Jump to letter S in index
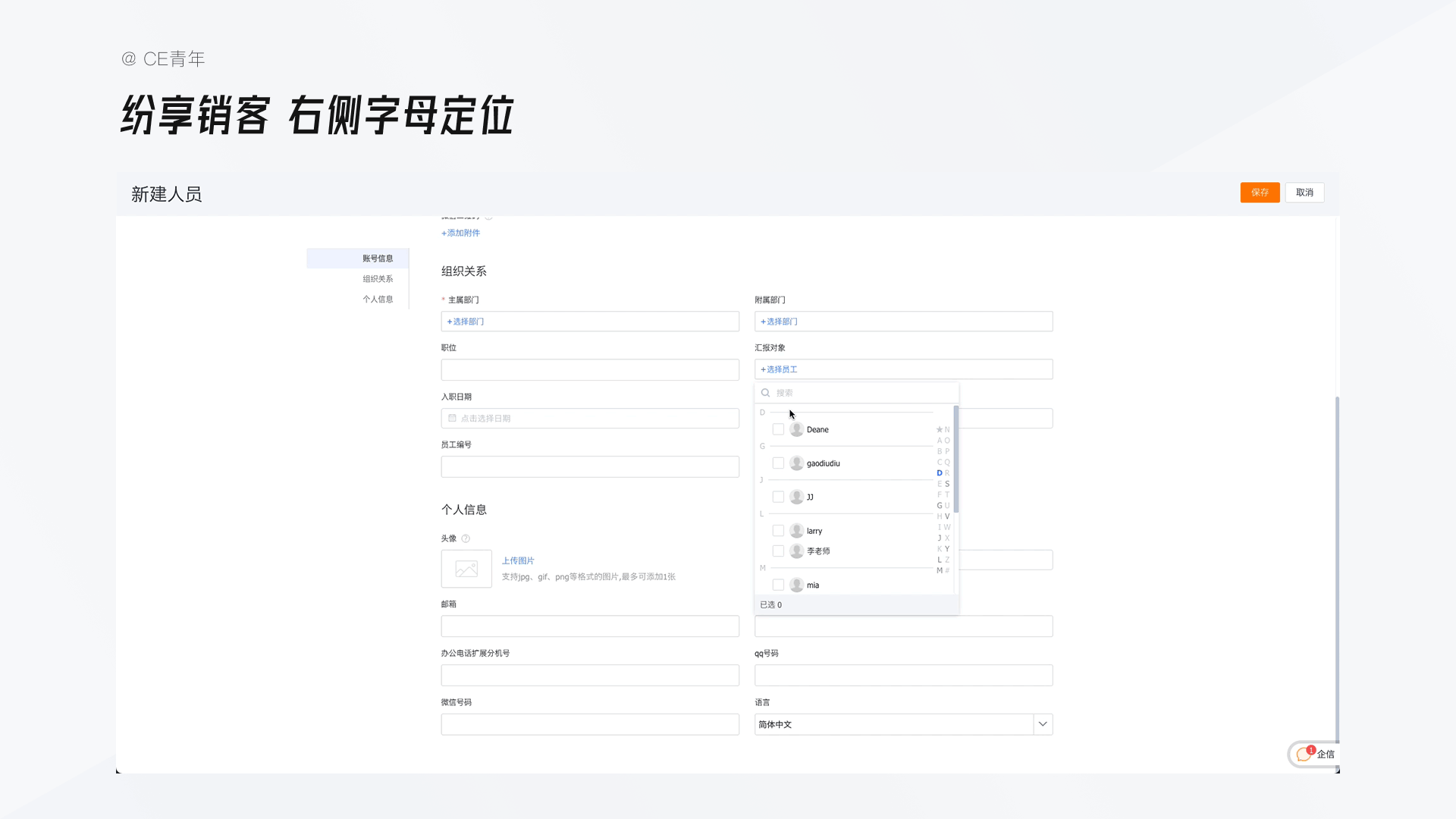 click(x=947, y=484)
